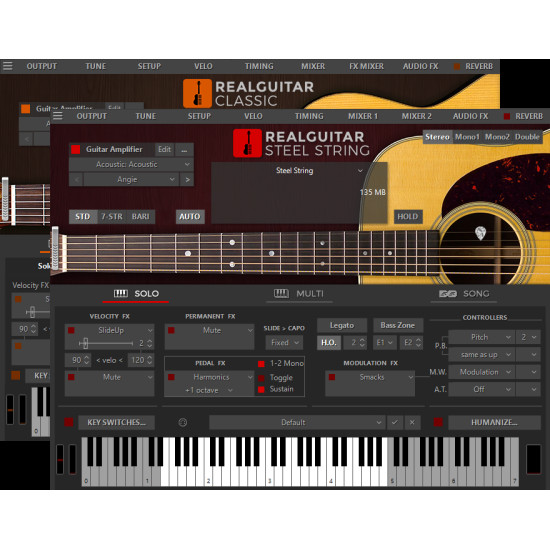Open the Acoustic: Acoustic amplifier dropdown
Screen dimensions: 550x550
point(131,165)
